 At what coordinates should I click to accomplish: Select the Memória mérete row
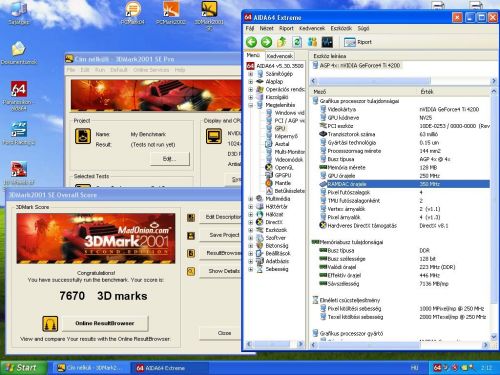pyautogui.click(x=404, y=167)
